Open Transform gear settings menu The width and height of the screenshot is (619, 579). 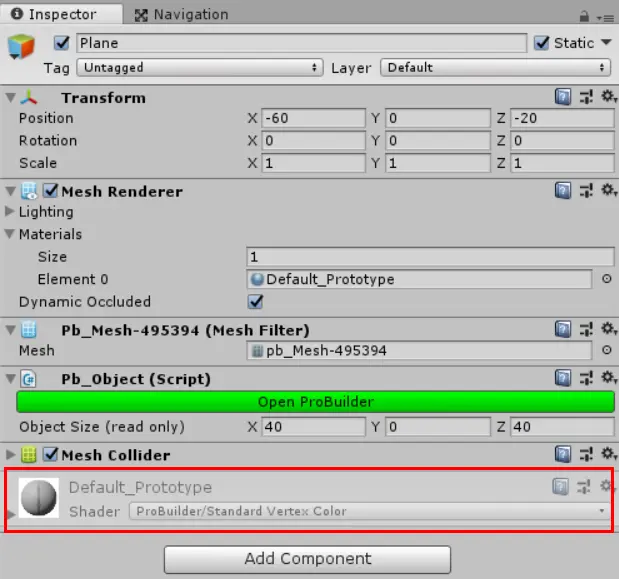(x=608, y=96)
